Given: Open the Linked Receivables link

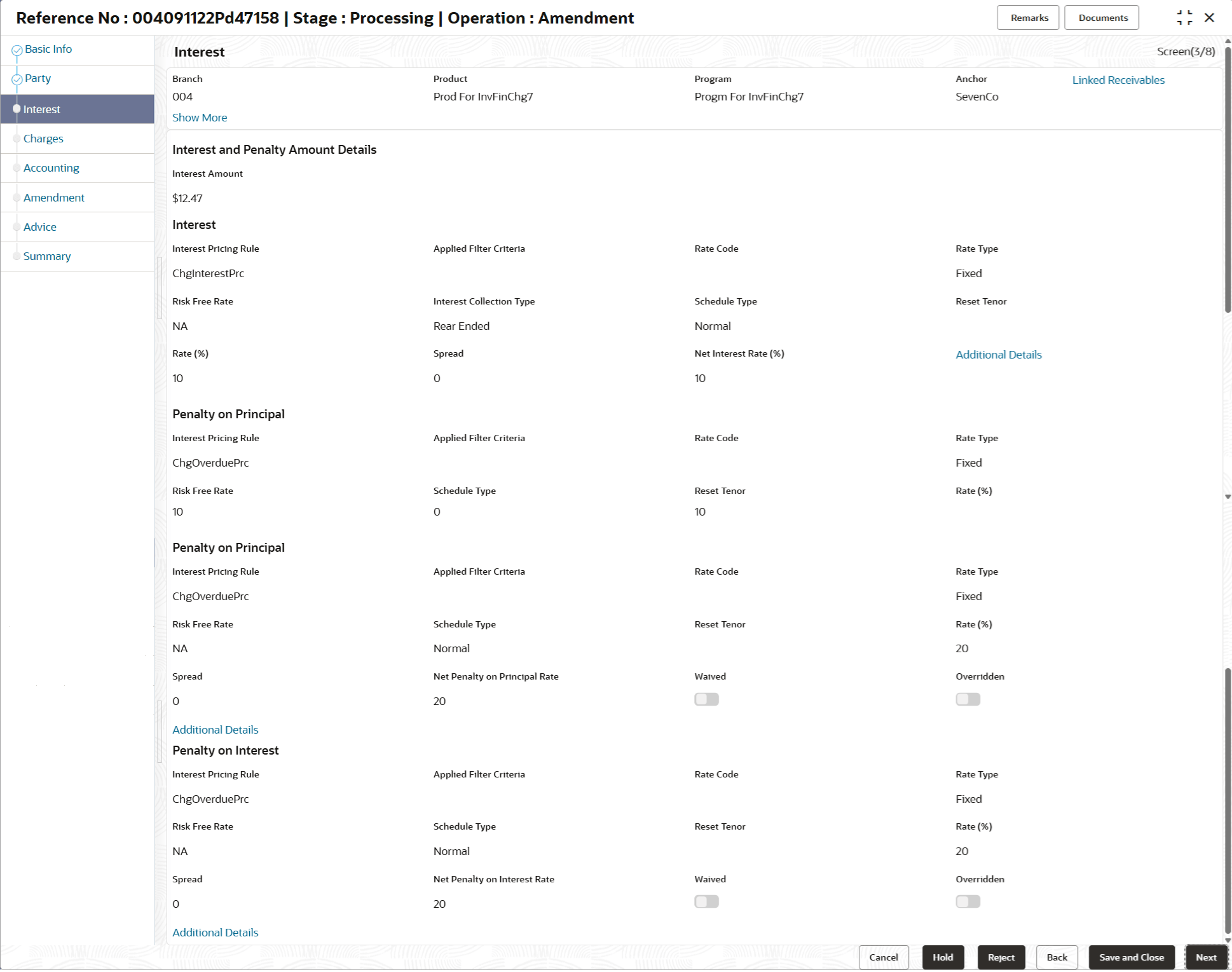Looking at the screenshot, I should point(1118,80).
